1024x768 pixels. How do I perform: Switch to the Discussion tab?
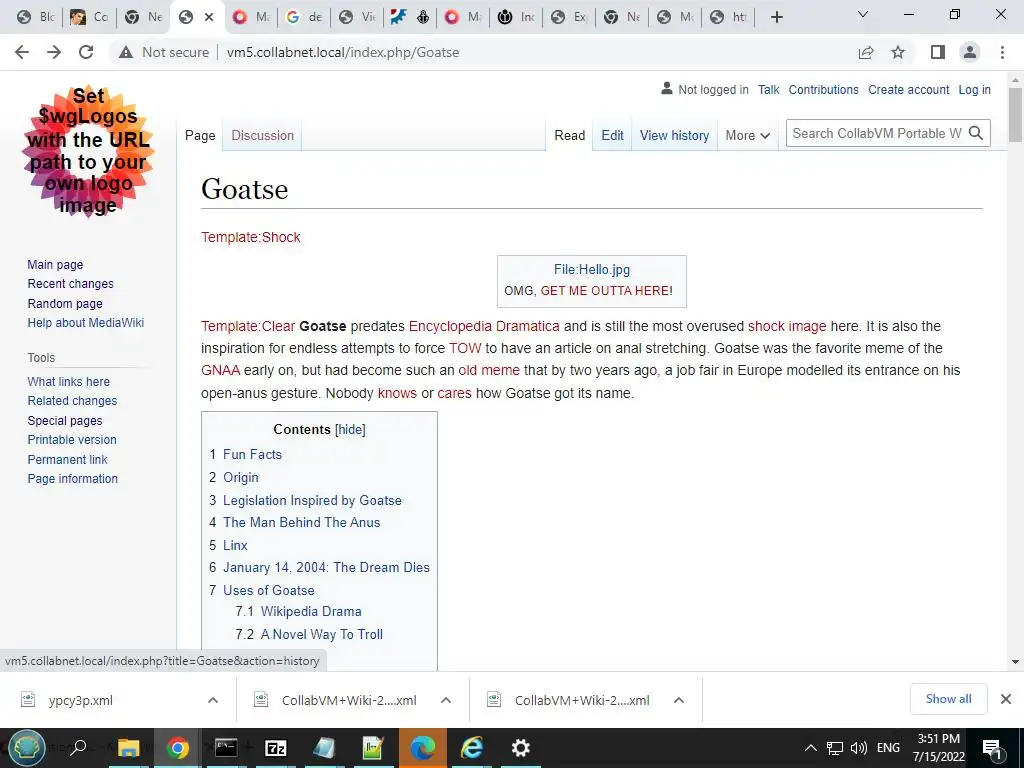pos(263,135)
